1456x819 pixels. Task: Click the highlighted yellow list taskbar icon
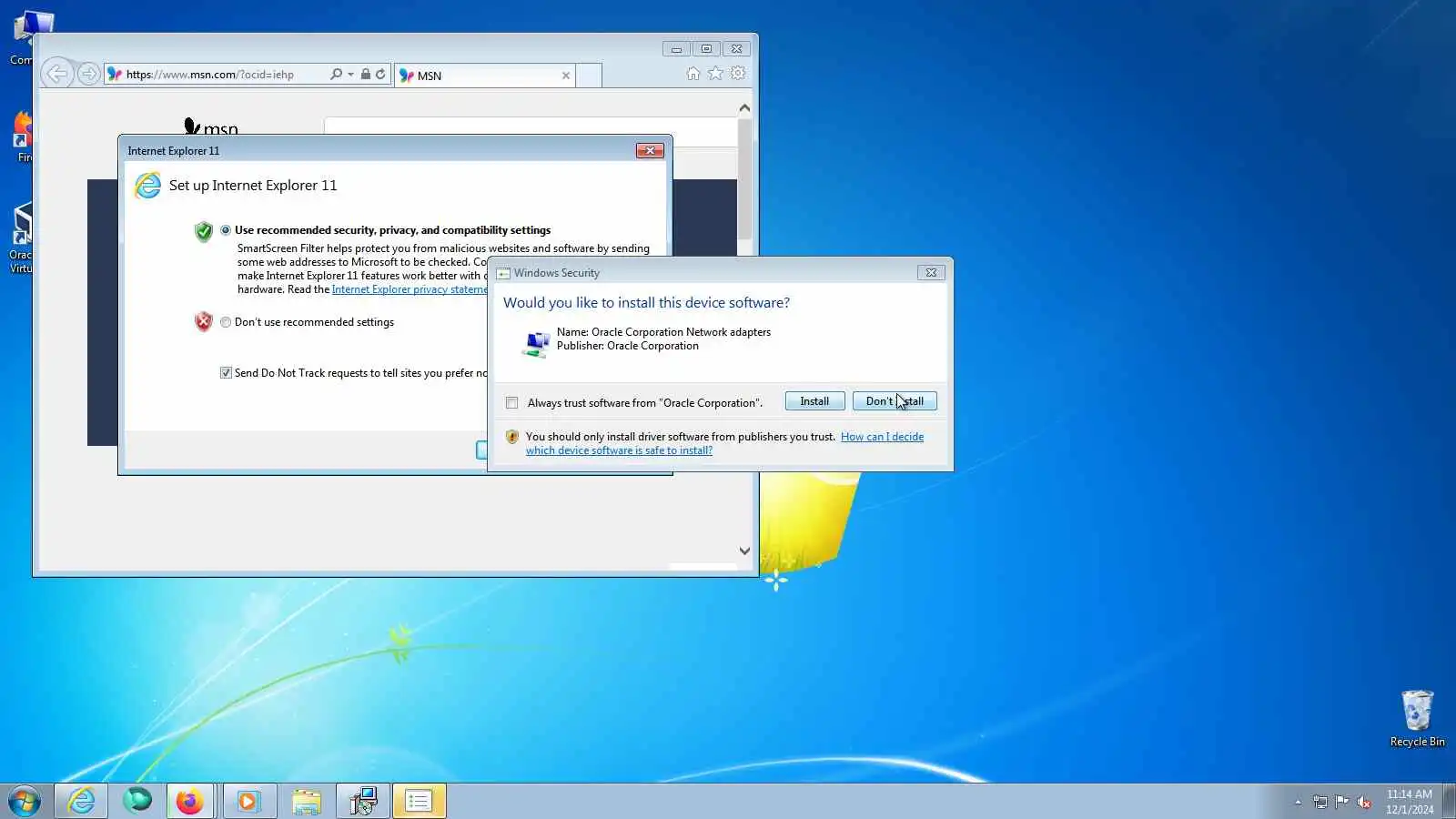coord(420,801)
